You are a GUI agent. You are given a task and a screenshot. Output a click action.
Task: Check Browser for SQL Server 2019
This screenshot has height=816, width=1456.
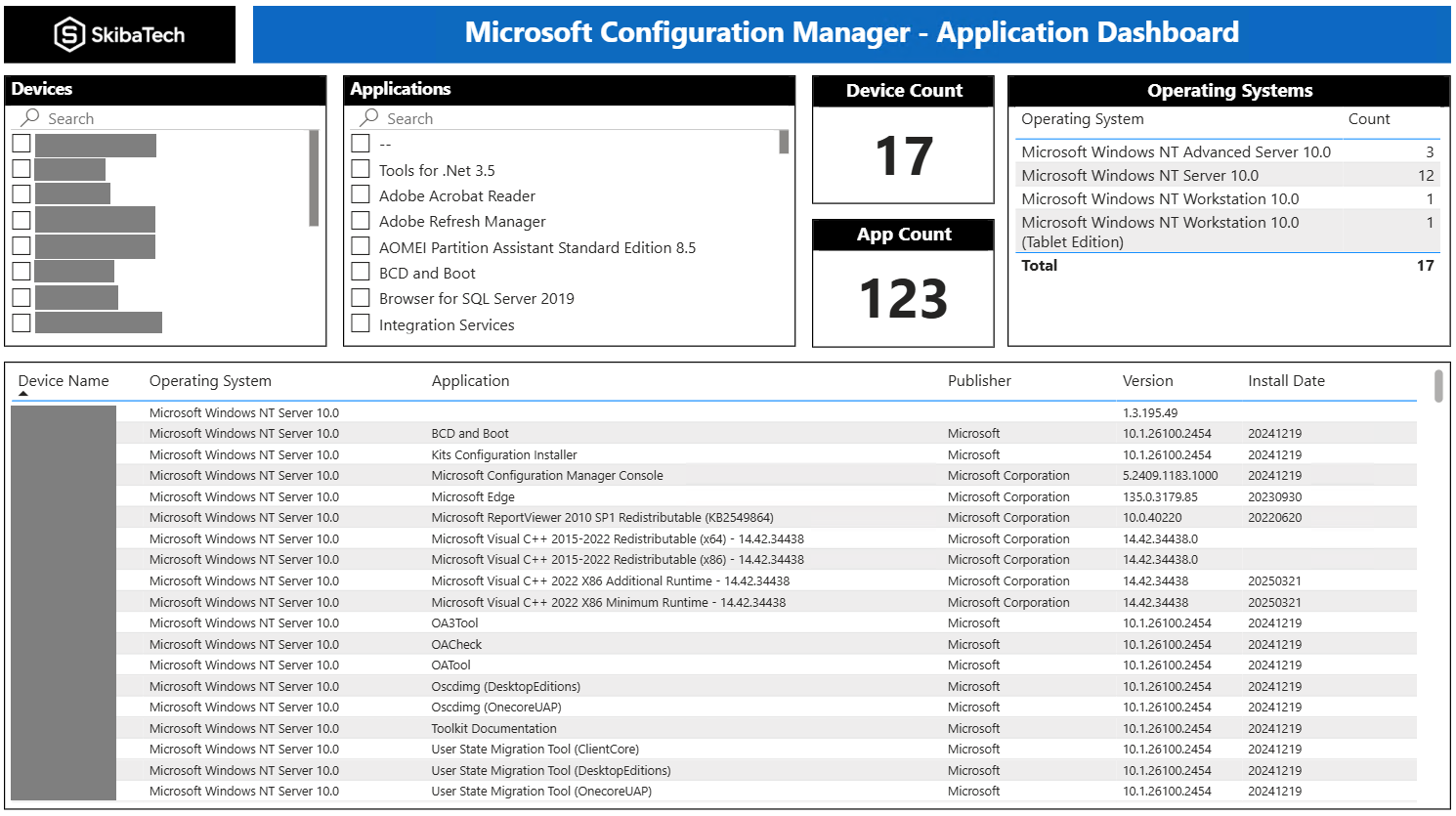click(360, 297)
